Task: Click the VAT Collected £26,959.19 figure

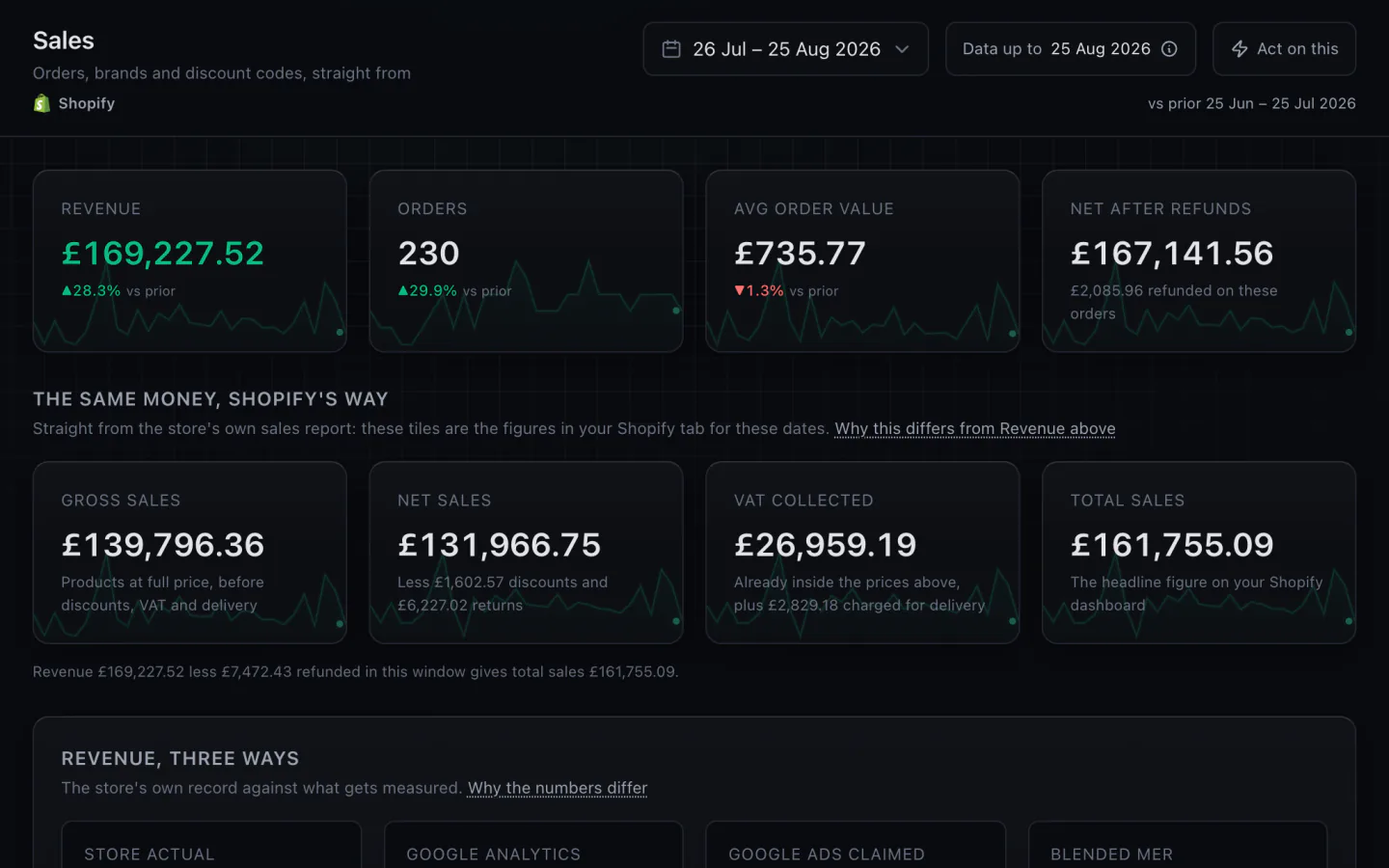Action: point(826,545)
